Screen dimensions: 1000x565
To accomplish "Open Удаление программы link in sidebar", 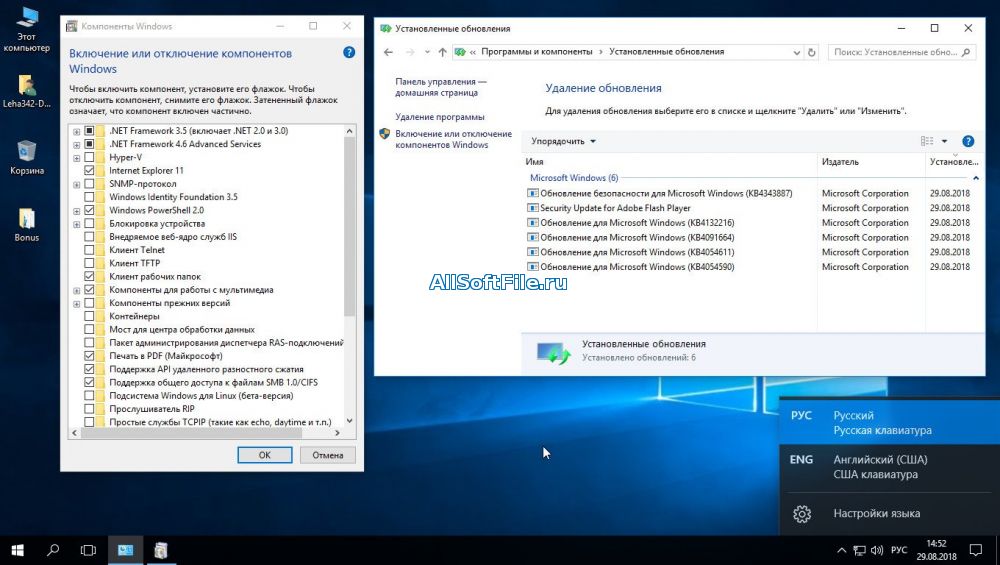I will click(x=439, y=117).
